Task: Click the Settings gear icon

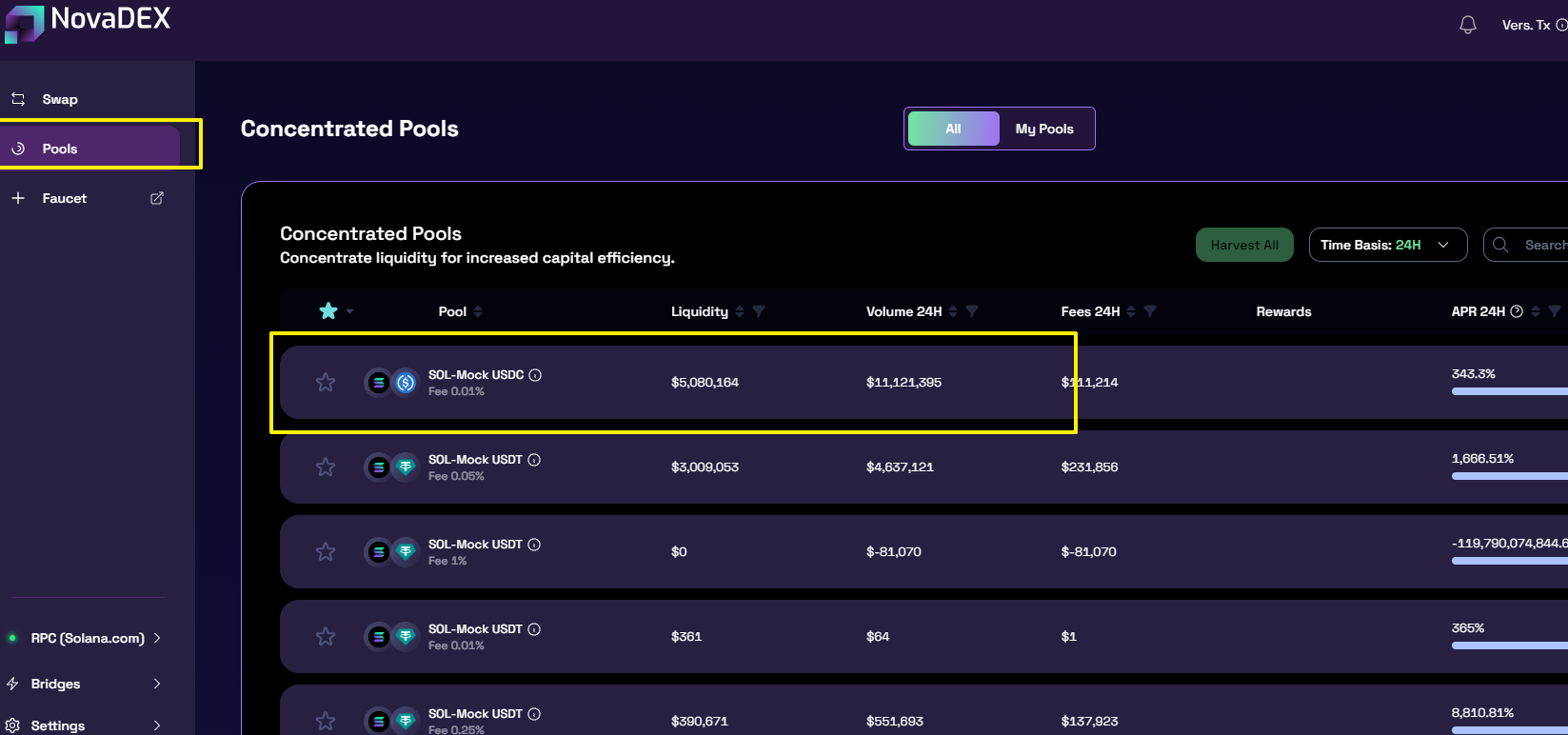Action: (x=12, y=725)
